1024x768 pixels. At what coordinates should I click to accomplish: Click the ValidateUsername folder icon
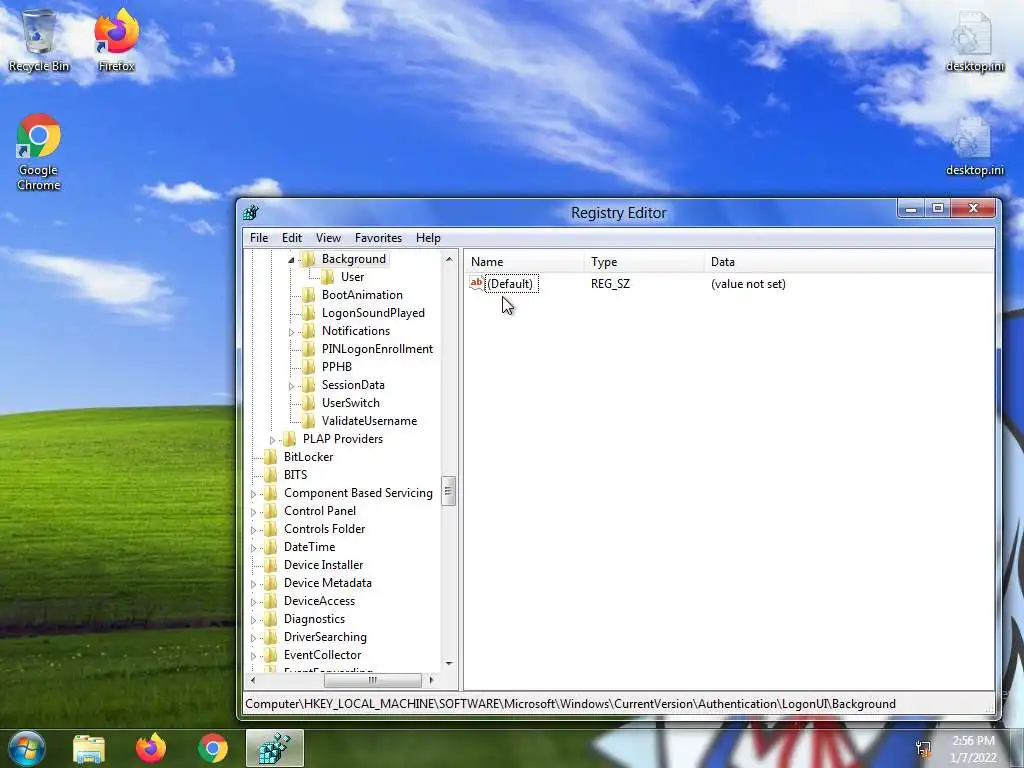pos(308,421)
